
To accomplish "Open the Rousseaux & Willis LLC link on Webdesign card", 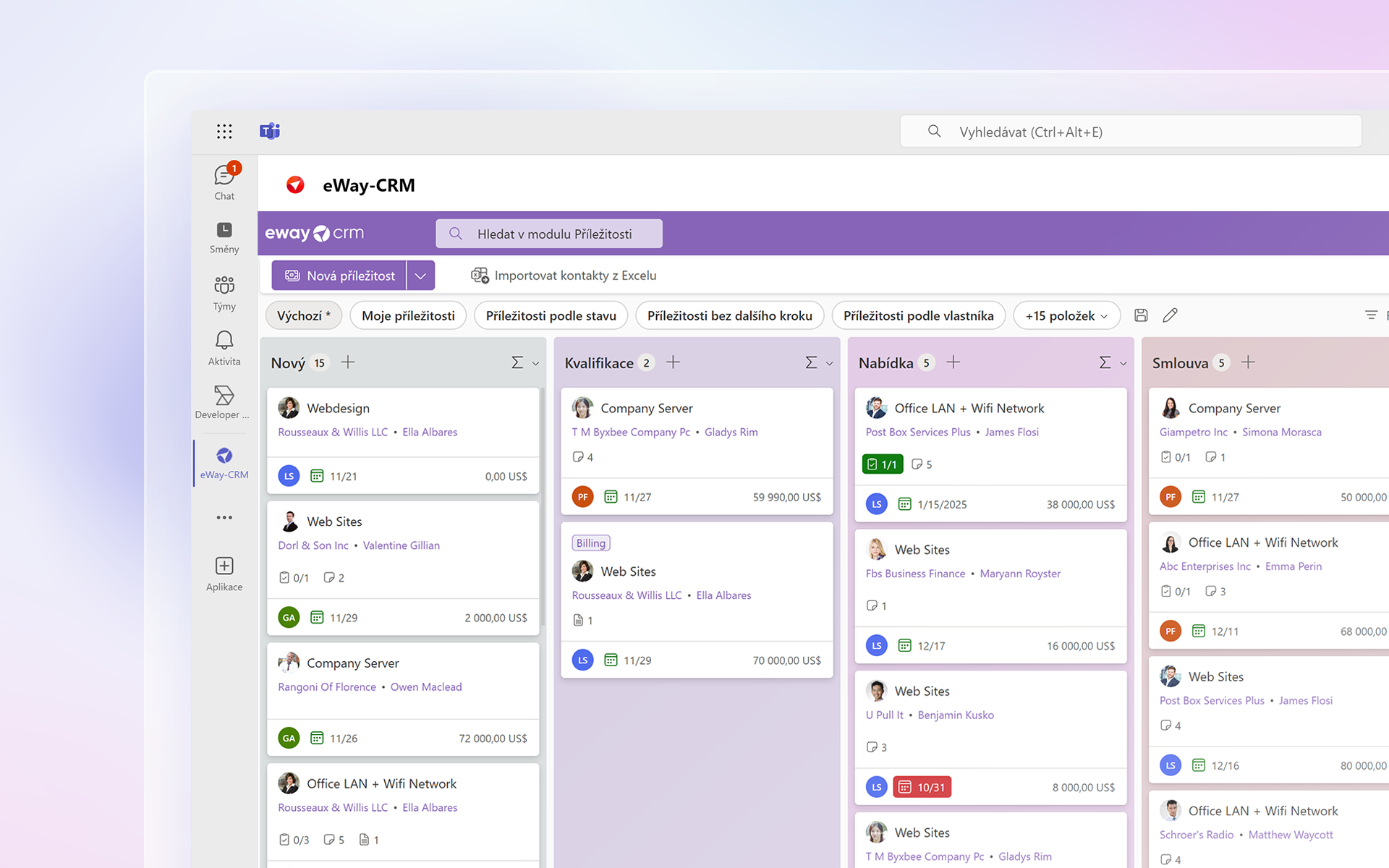I will tap(333, 432).
